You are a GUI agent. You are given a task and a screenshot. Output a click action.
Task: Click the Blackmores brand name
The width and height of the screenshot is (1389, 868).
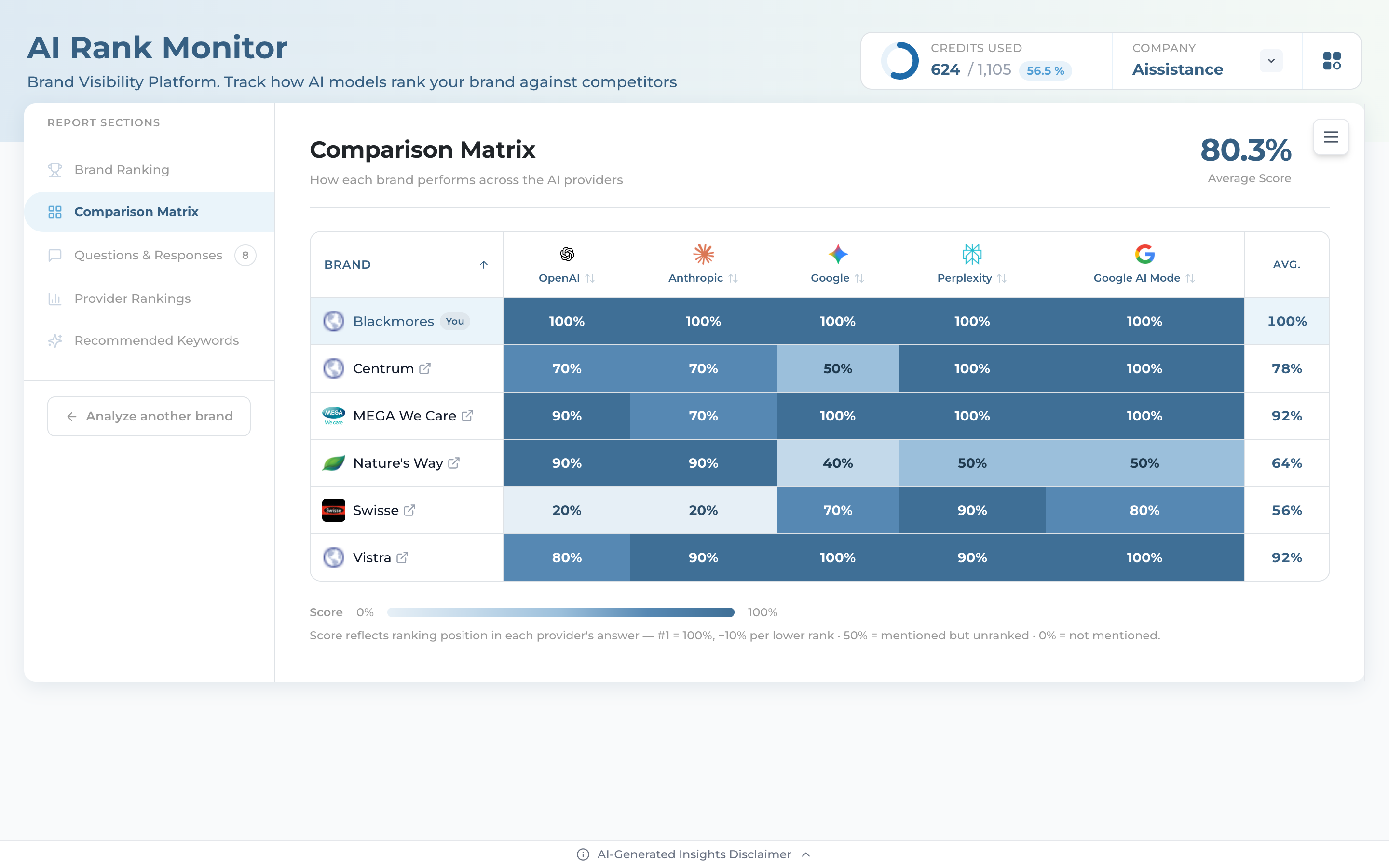393,322
